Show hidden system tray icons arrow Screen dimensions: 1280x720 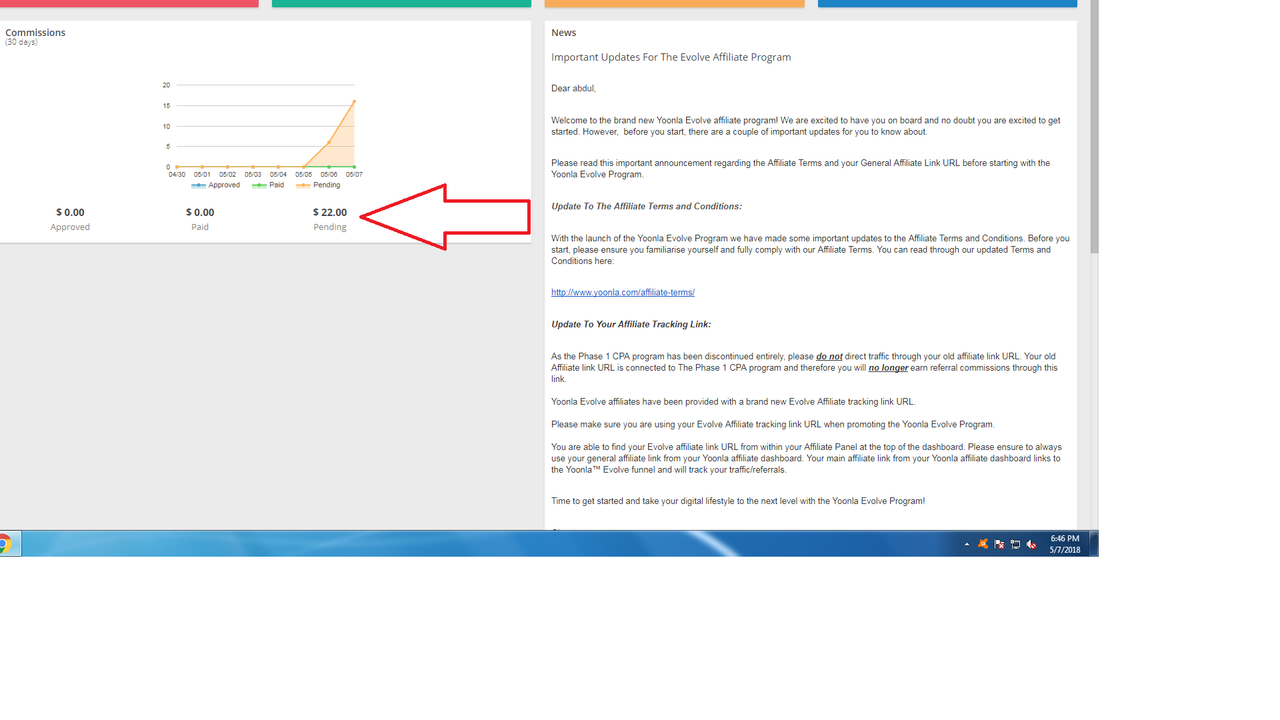[967, 544]
